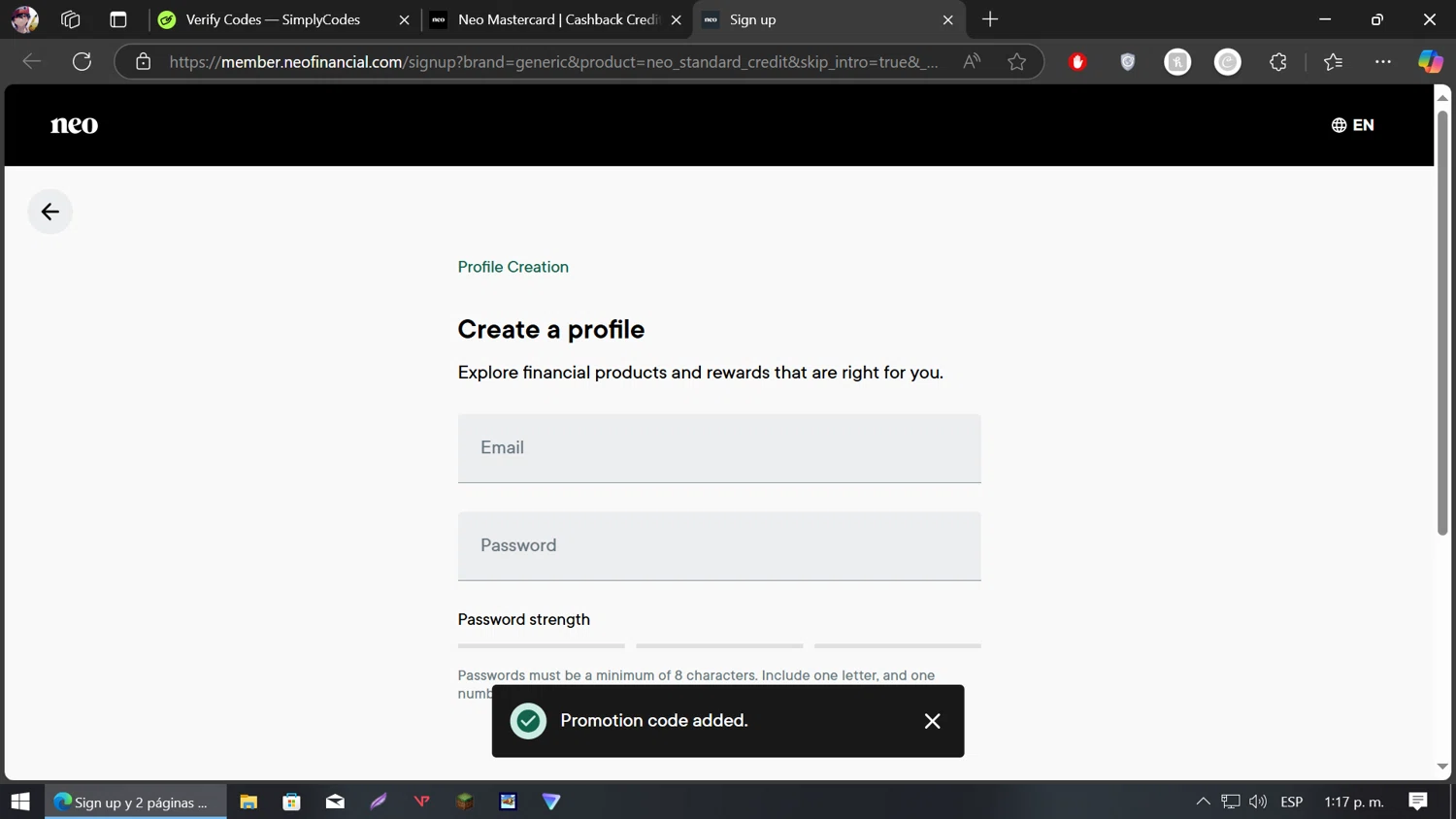
Task: Open File Explorer from taskbar
Action: [x=248, y=802]
